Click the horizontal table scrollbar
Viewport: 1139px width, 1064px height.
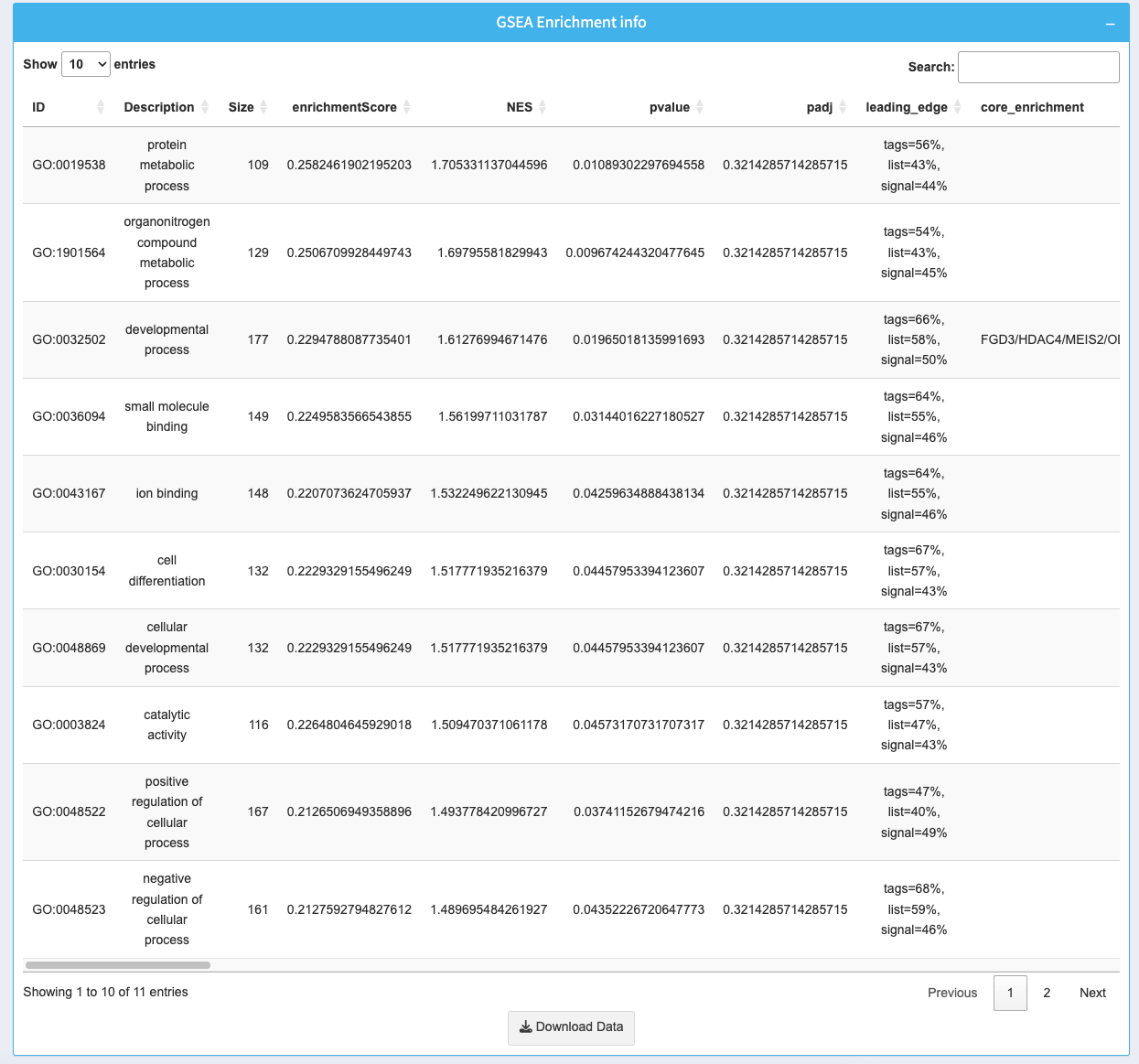click(x=118, y=965)
